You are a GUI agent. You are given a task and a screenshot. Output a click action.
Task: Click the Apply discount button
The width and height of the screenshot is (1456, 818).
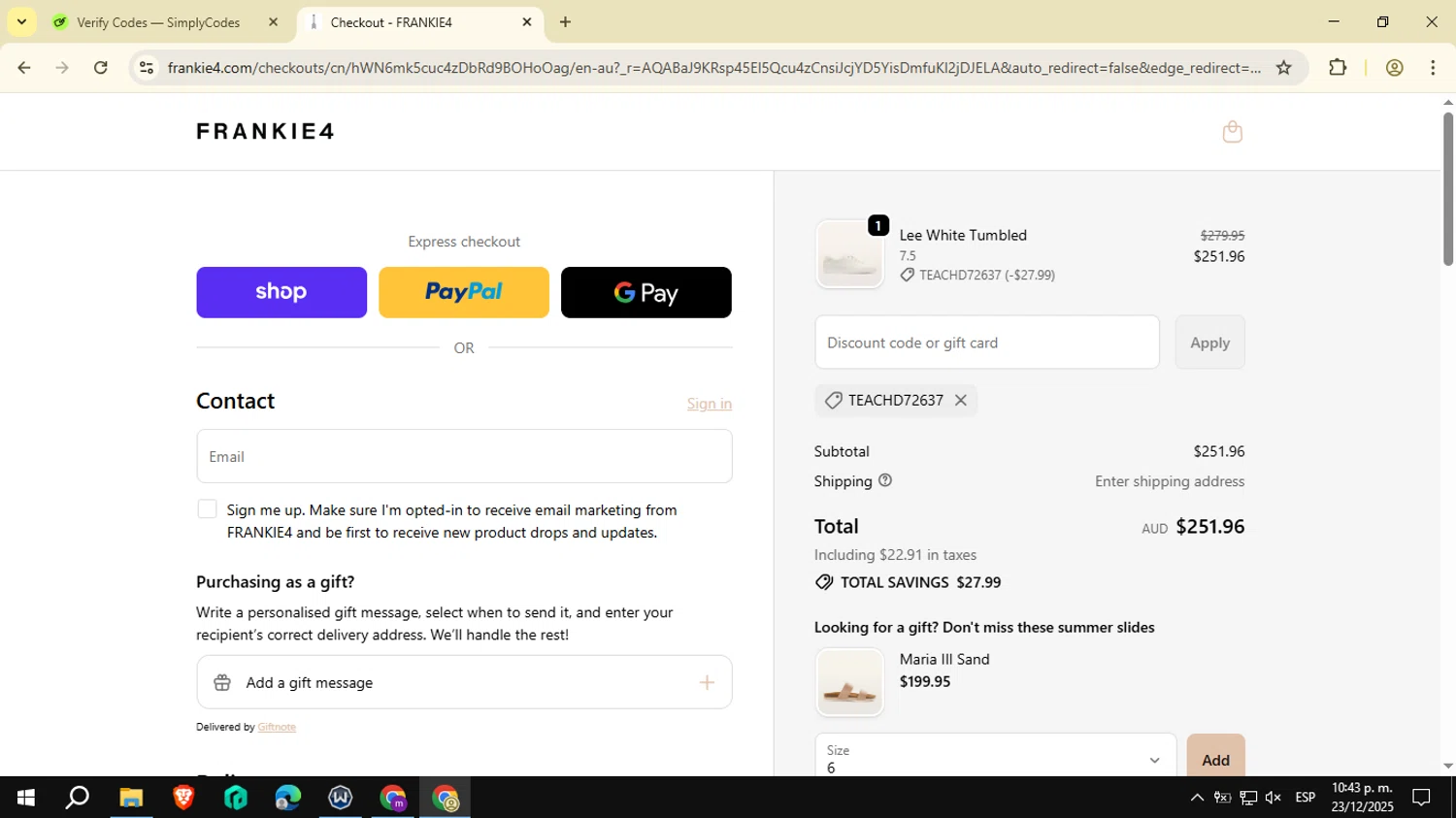[1209, 343]
